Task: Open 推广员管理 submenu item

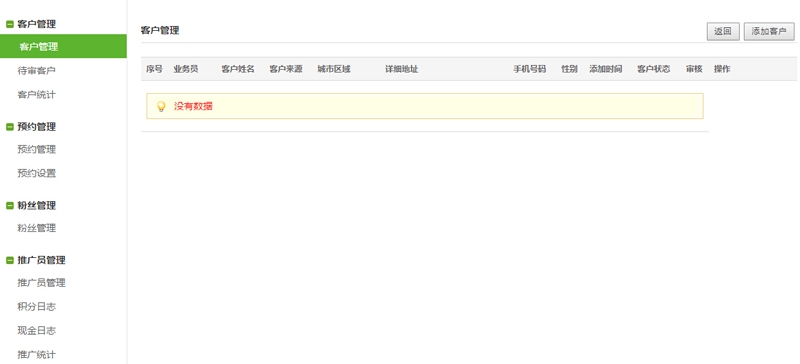Action: (x=41, y=283)
